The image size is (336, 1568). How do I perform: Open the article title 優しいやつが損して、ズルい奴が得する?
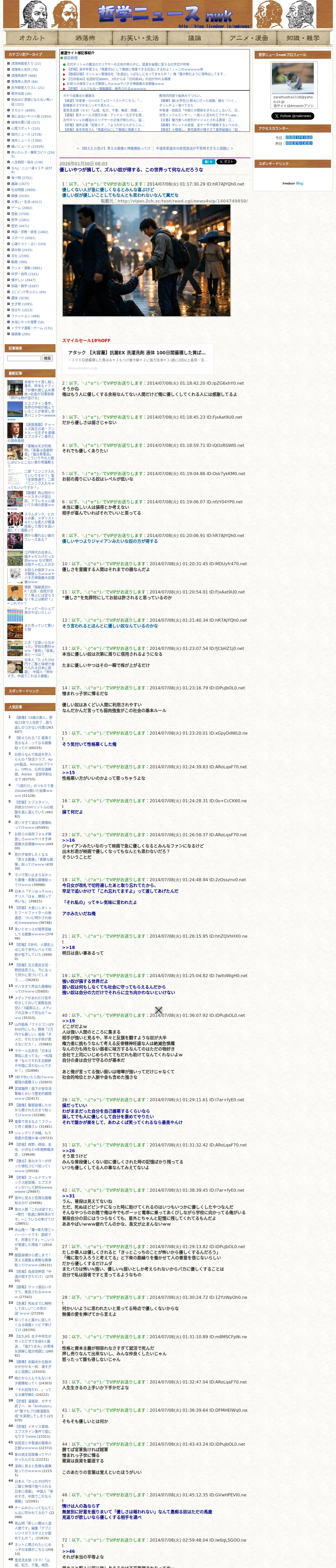pos(131,170)
